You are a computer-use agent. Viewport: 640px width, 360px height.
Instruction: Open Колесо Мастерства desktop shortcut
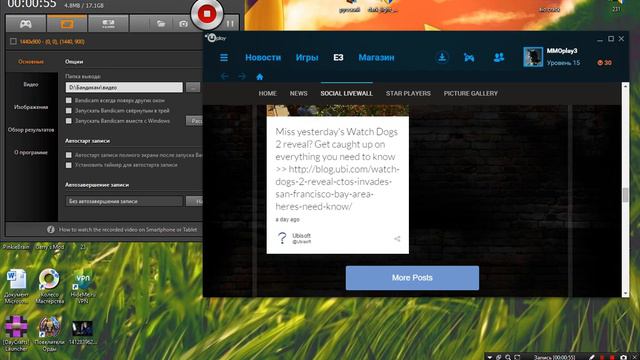[x=49, y=286]
